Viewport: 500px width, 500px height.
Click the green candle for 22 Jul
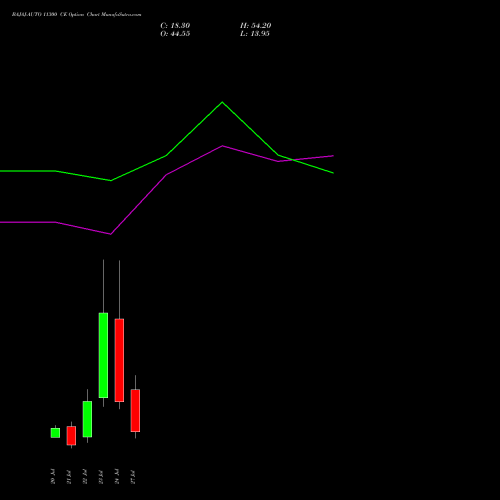(x=87, y=419)
